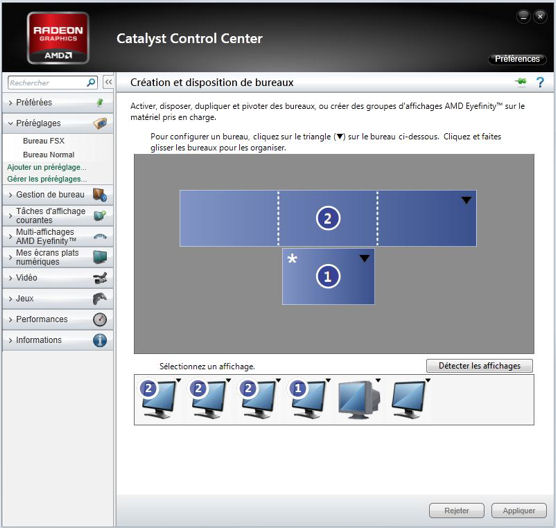Open help with the question mark icon

coord(540,82)
